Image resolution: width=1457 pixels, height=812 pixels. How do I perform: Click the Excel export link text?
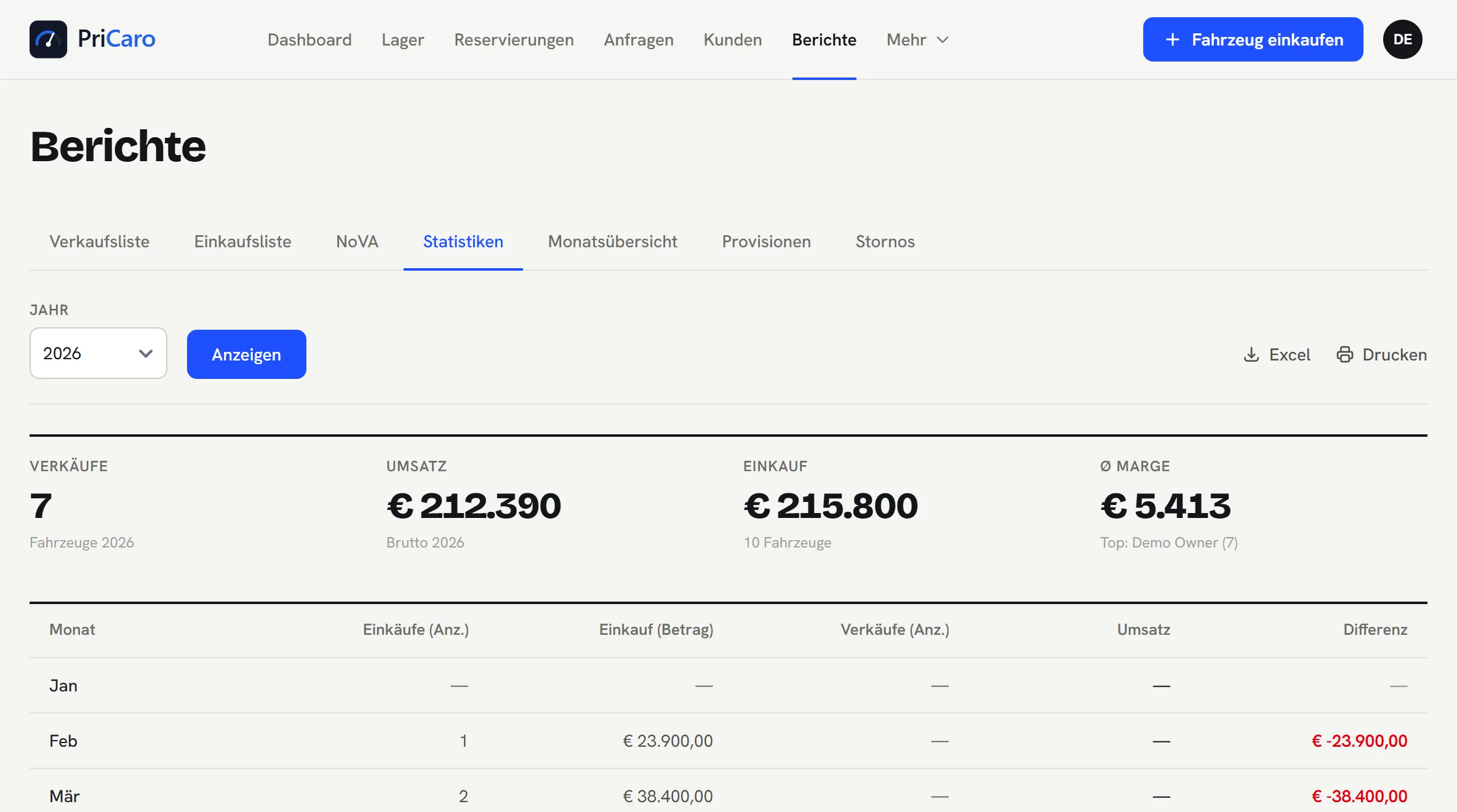(1290, 355)
